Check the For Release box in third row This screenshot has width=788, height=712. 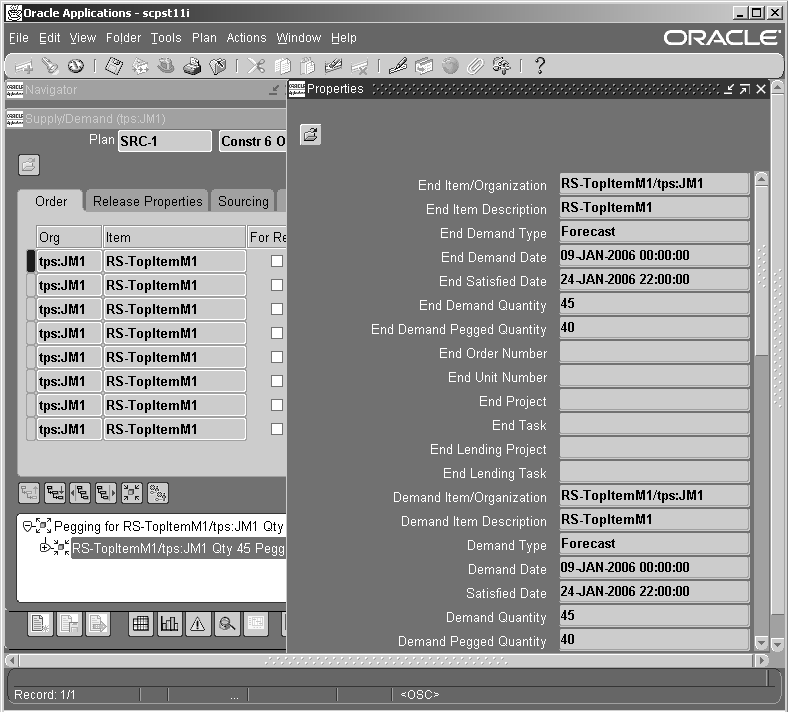(277, 309)
